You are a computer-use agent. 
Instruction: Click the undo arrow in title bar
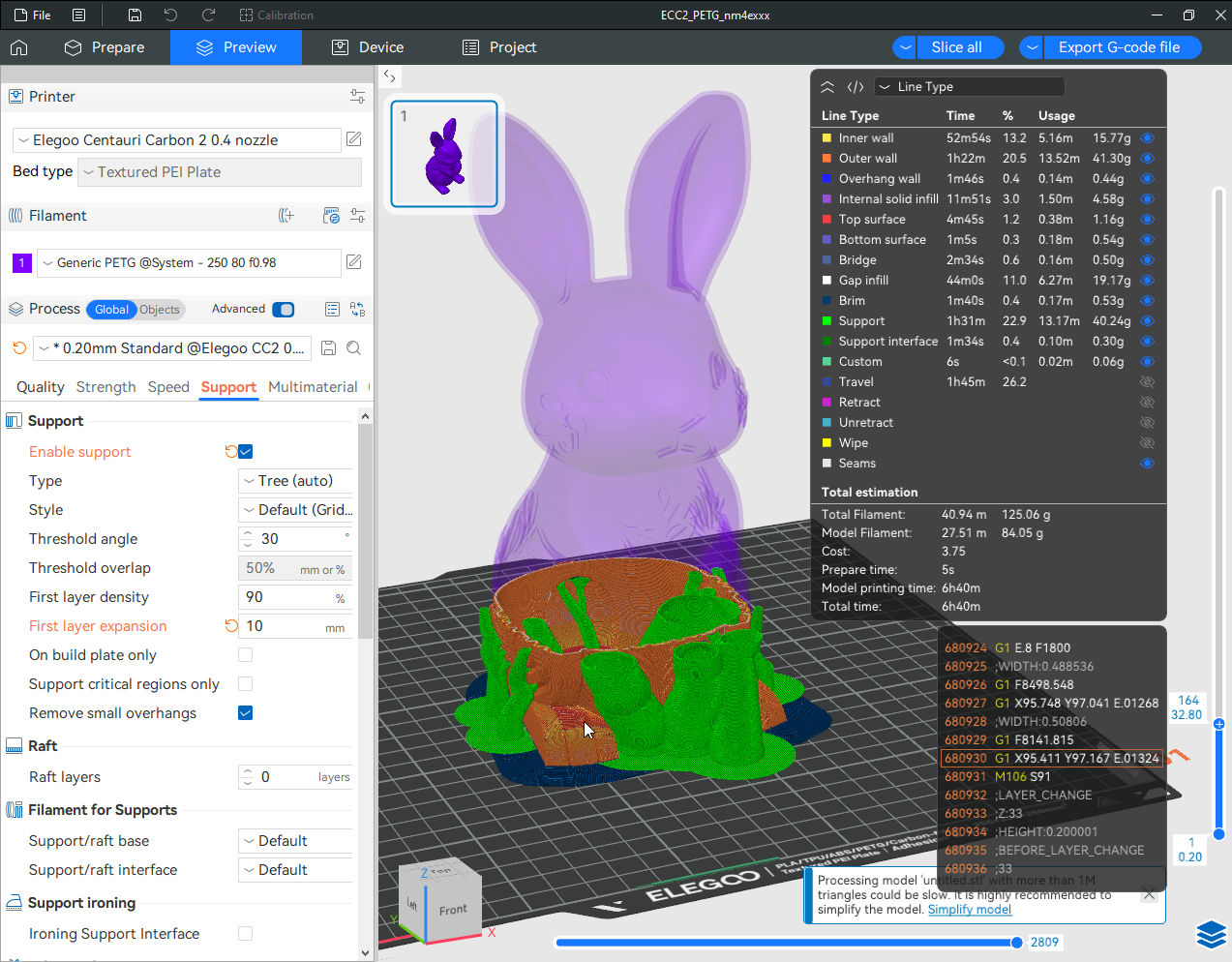coord(171,15)
